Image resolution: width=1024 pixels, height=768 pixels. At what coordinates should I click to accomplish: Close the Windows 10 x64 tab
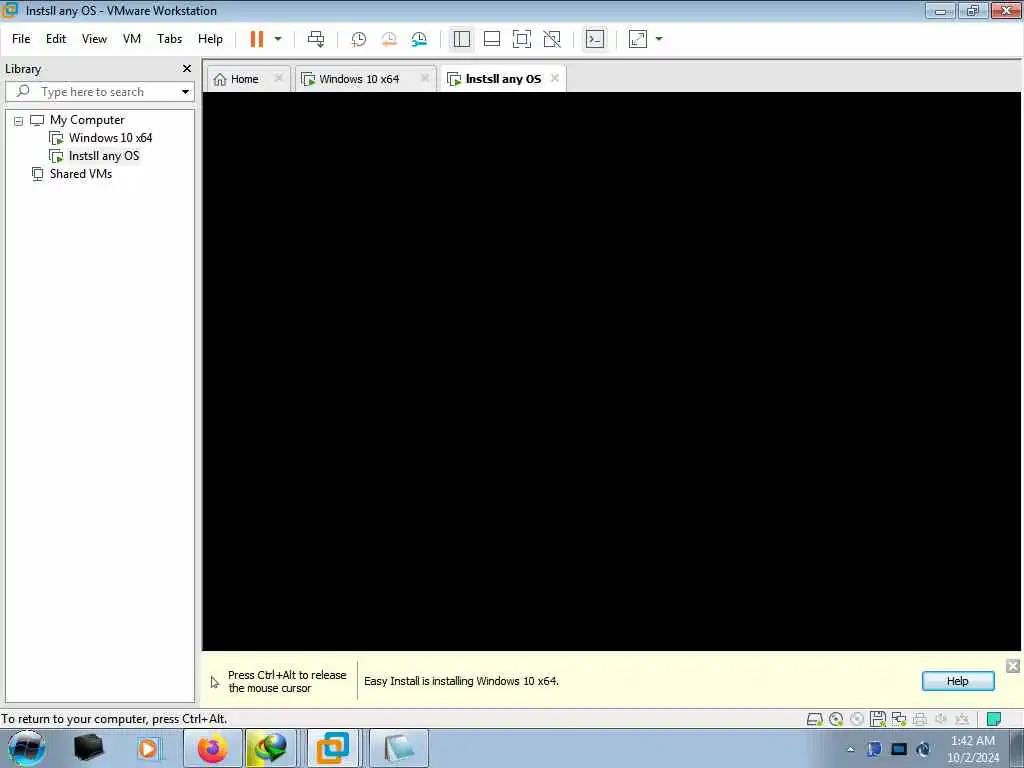click(424, 78)
